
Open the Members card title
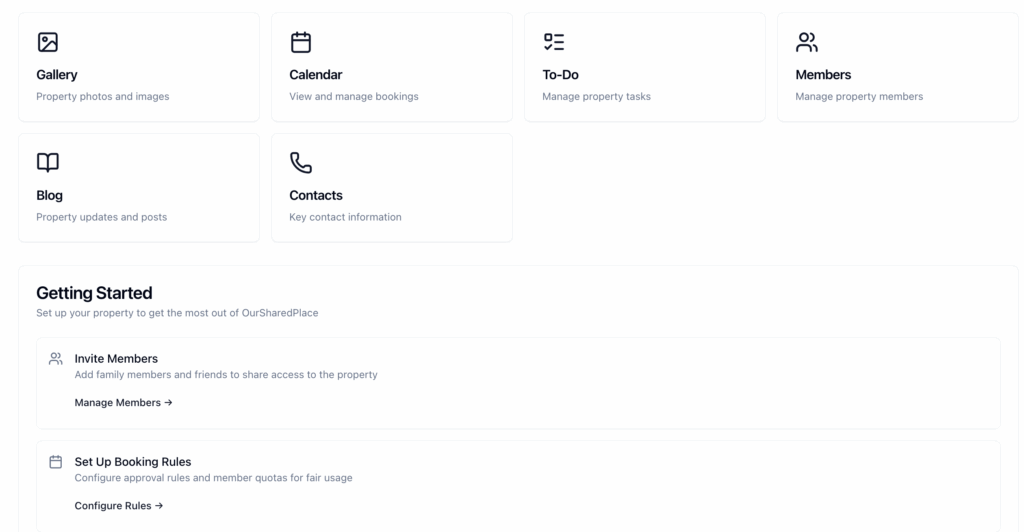(x=823, y=75)
